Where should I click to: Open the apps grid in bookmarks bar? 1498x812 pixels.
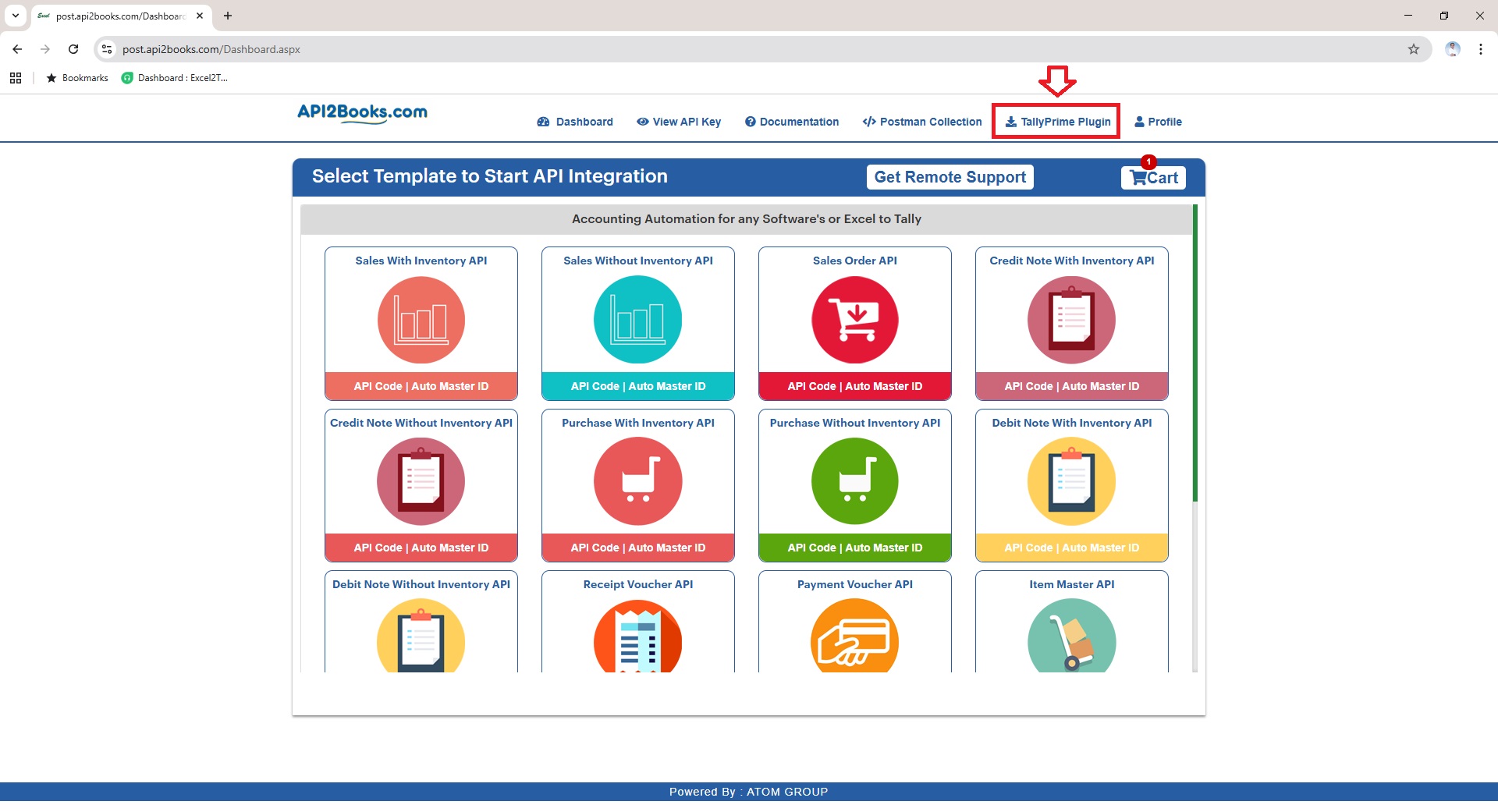point(16,78)
